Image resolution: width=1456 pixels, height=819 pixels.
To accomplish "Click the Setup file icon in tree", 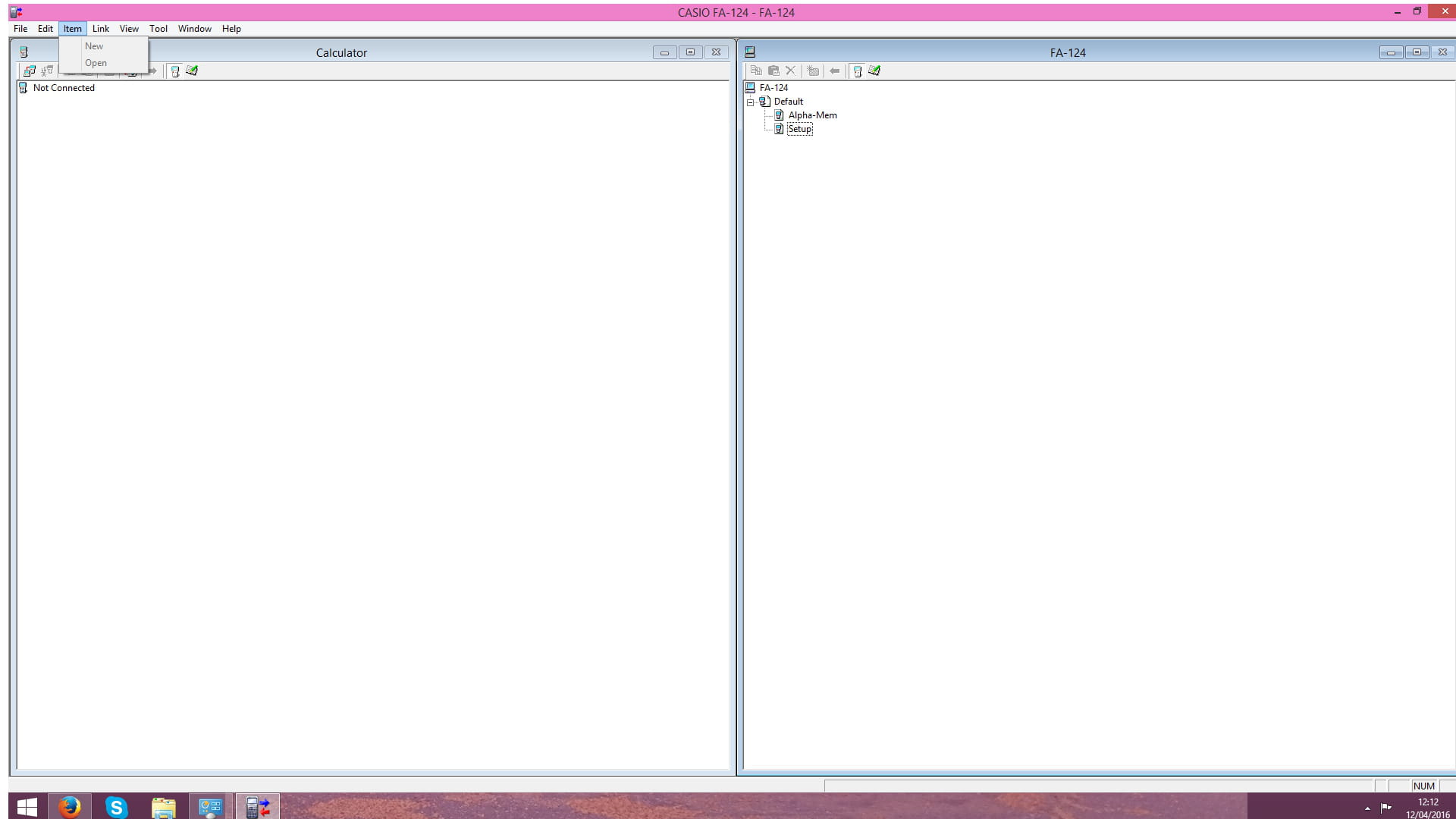I will (x=779, y=129).
